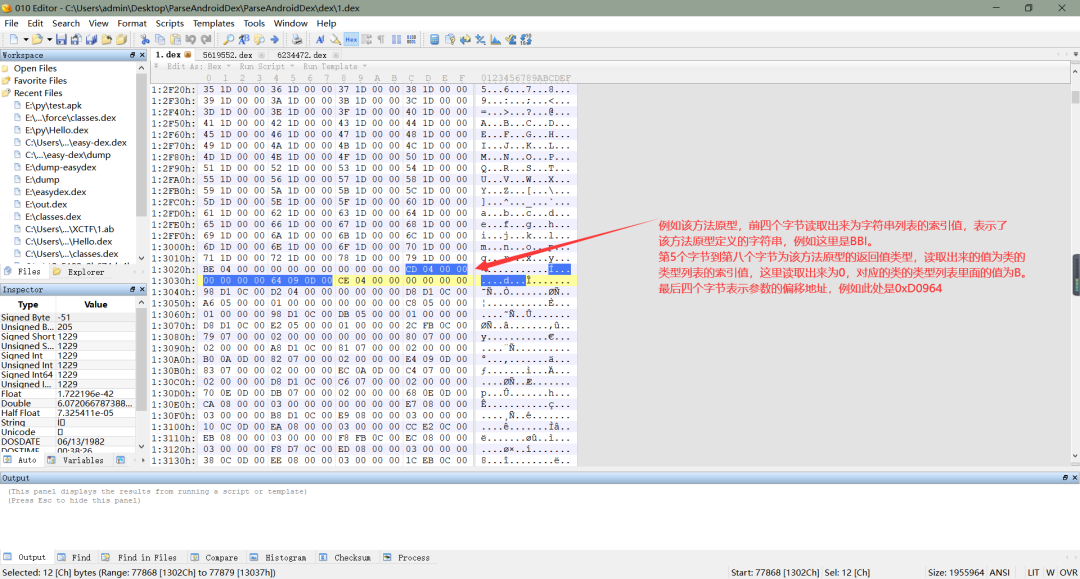The height and width of the screenshot is (579, 1080).
Task: Select the Recent Files workspace item
Action: 38,93
